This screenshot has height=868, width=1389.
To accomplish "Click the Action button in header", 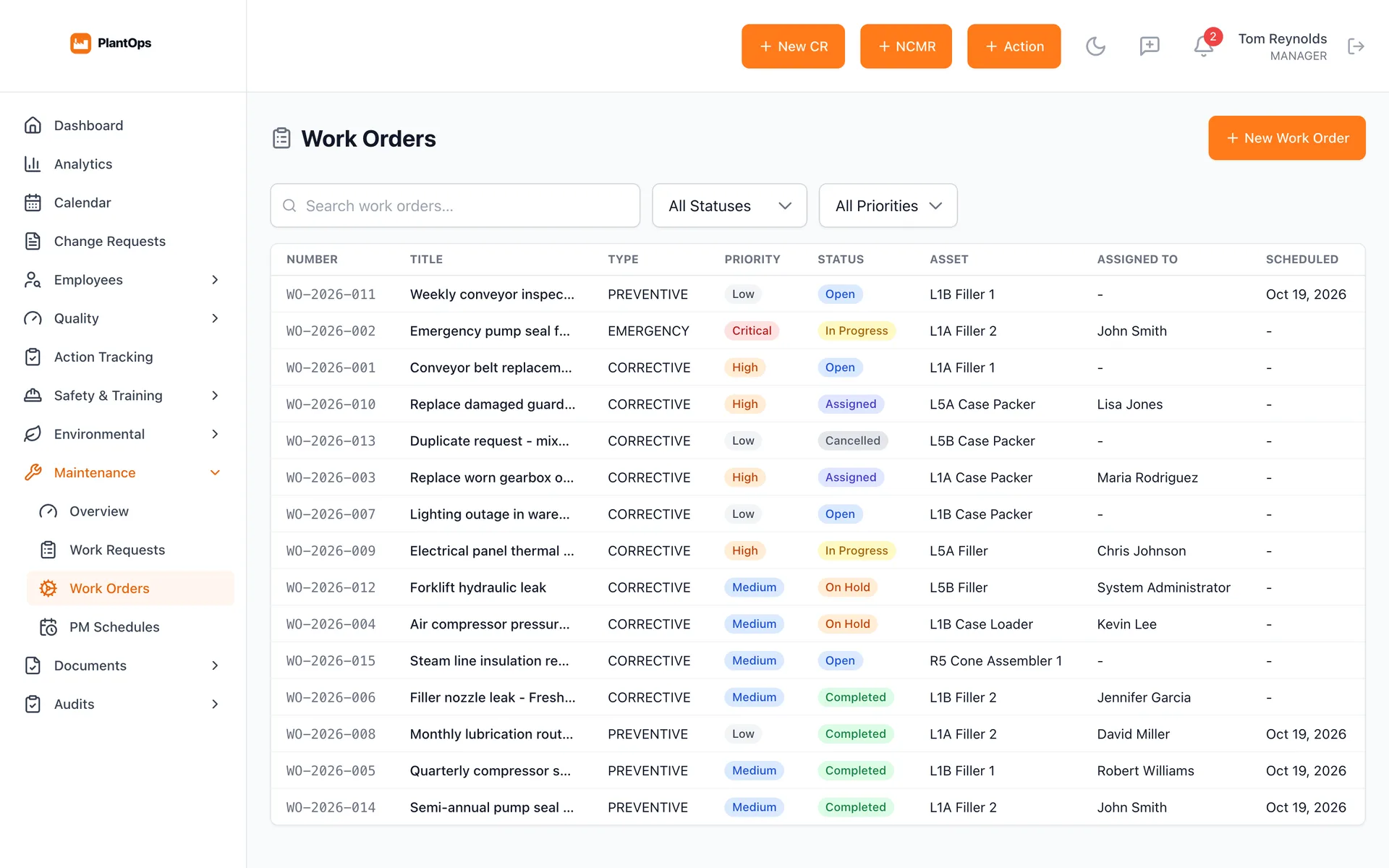I will 1014,46.
